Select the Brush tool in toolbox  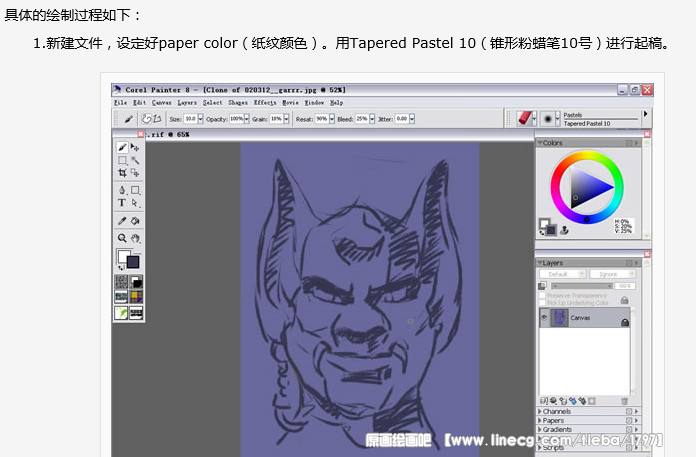[123, 147]
